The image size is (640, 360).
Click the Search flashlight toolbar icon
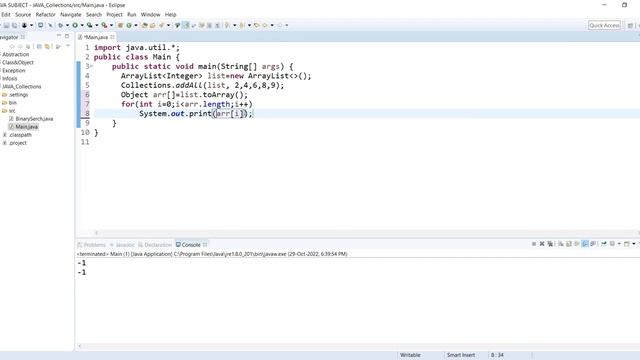[162, 25]
